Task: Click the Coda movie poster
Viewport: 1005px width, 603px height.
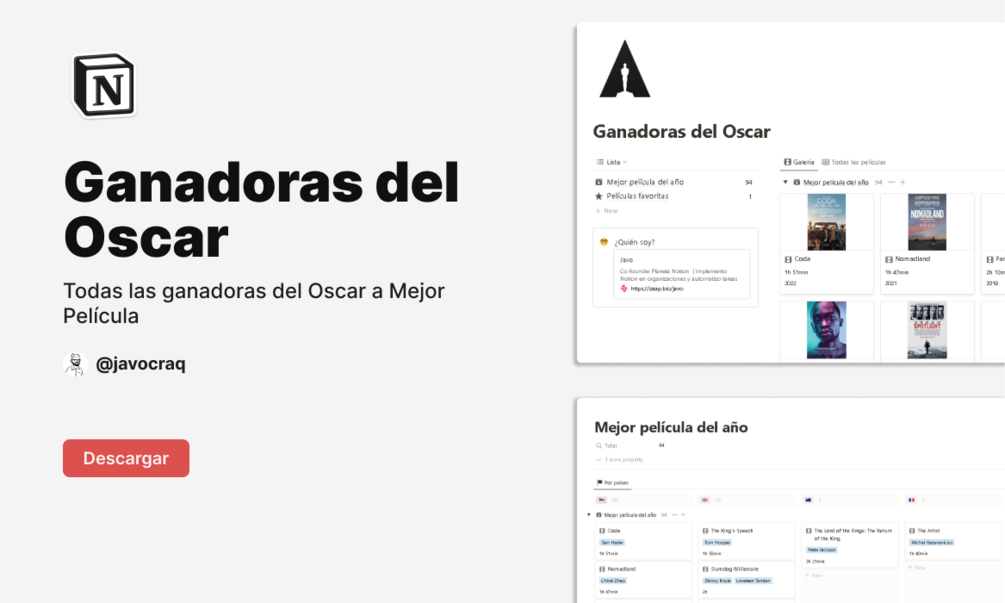Action: (x=826, y=222)
